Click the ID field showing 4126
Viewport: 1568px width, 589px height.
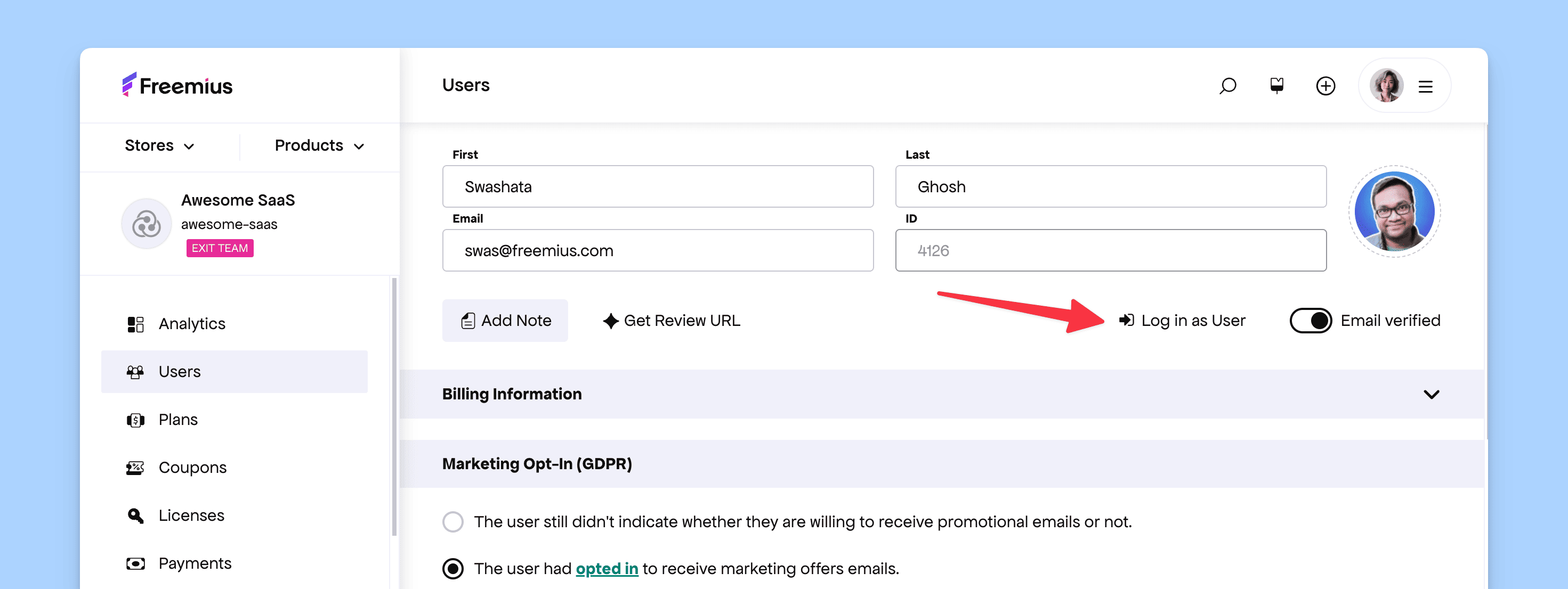[x=1110, y=250]
